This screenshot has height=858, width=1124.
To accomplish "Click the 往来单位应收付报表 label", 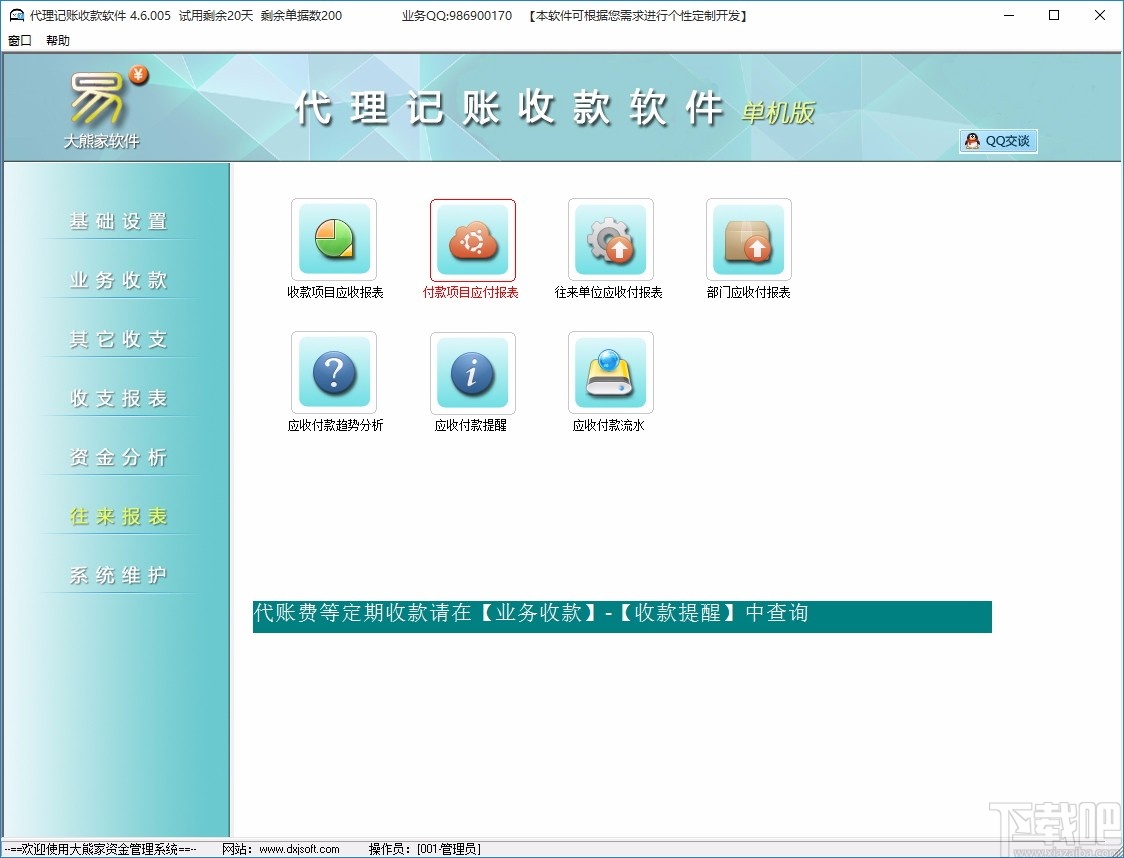I will (609, 292).
